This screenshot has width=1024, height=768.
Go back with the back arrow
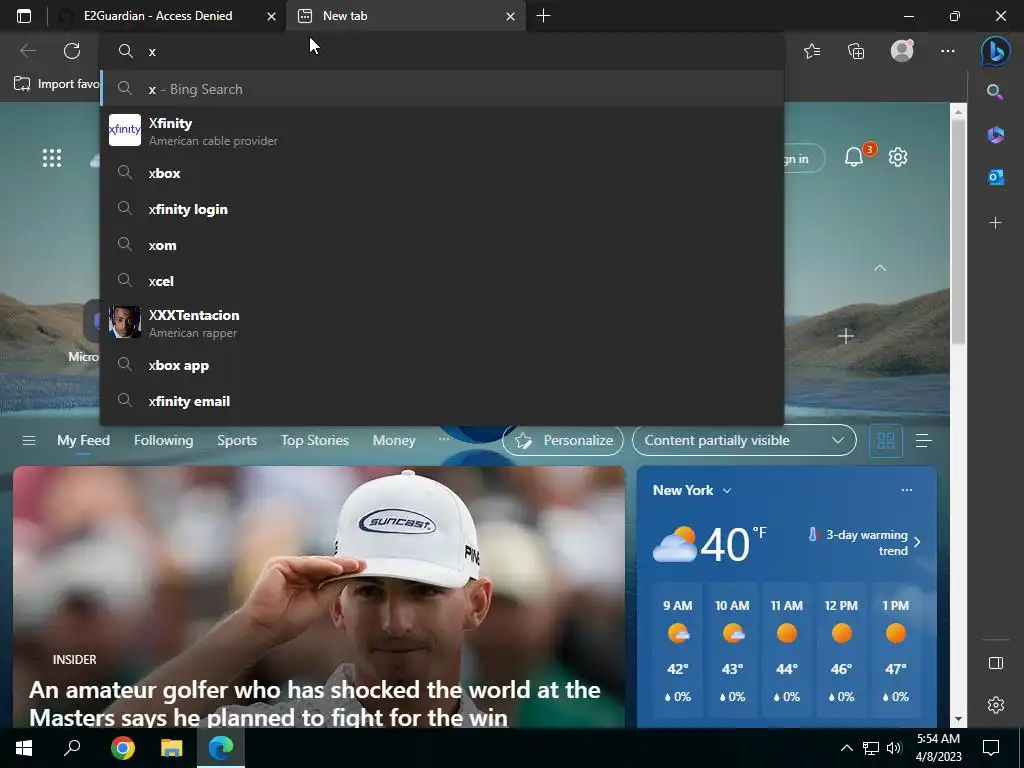pyautogui.click(x=27, y=51)
